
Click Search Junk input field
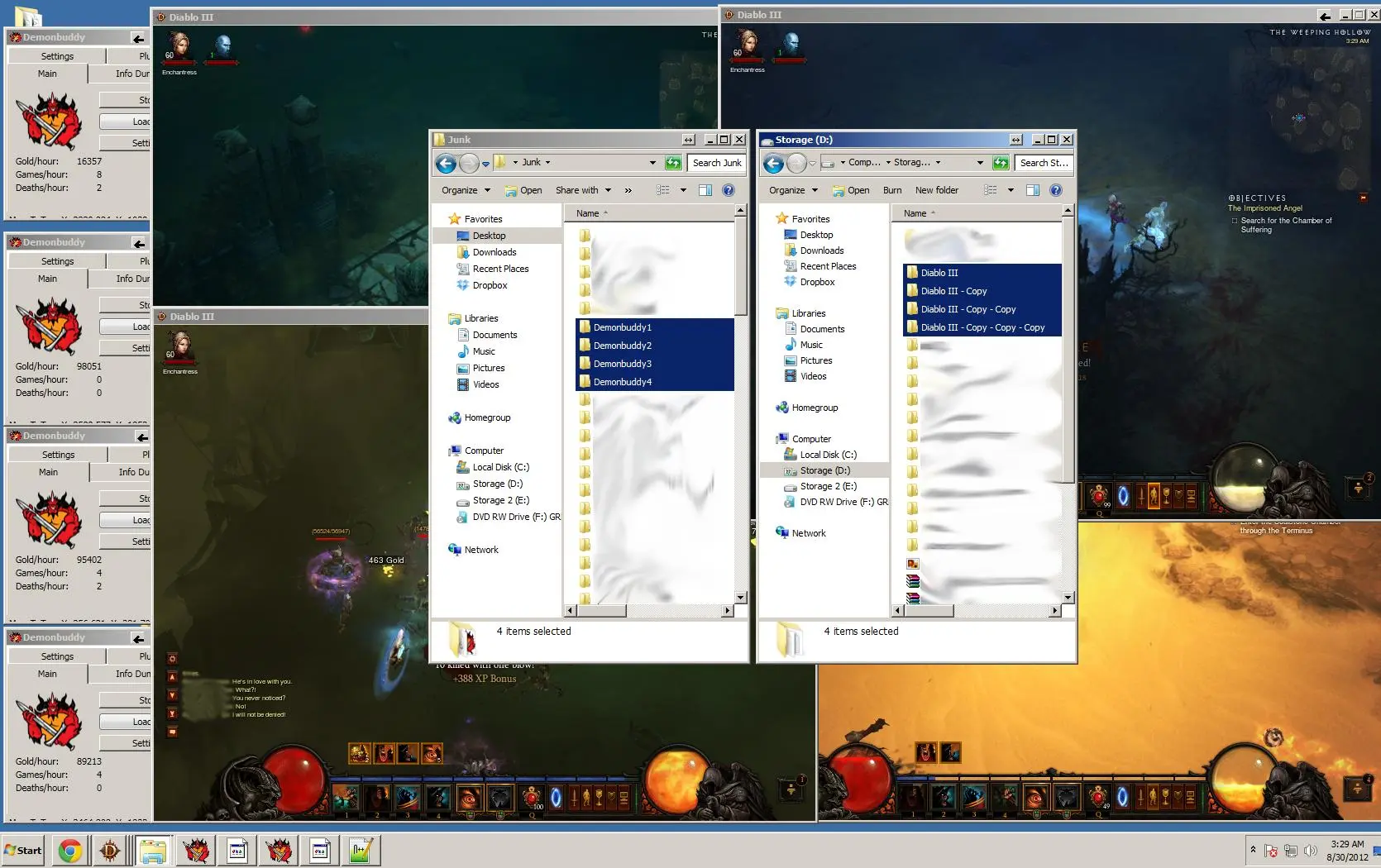coord(716,163)
